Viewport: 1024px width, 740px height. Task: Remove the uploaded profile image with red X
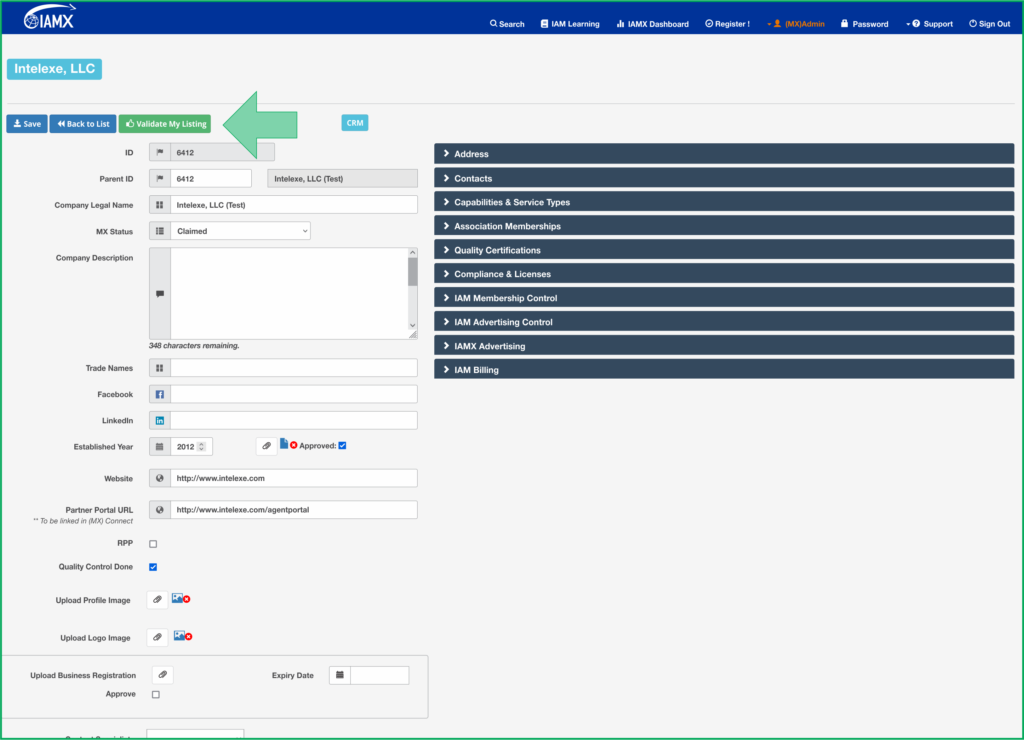[x=187, y=599]
